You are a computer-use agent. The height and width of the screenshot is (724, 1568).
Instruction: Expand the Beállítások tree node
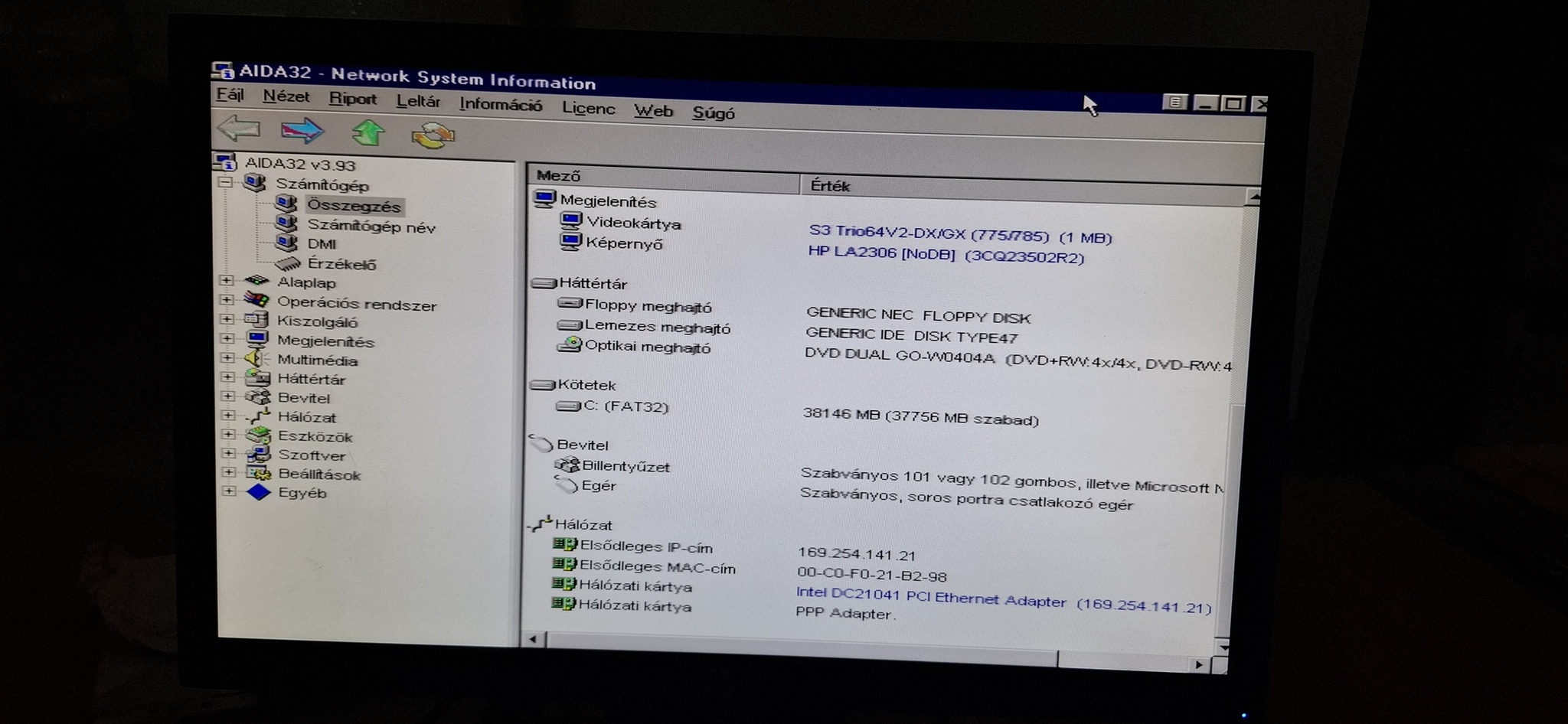pos(228,472)
